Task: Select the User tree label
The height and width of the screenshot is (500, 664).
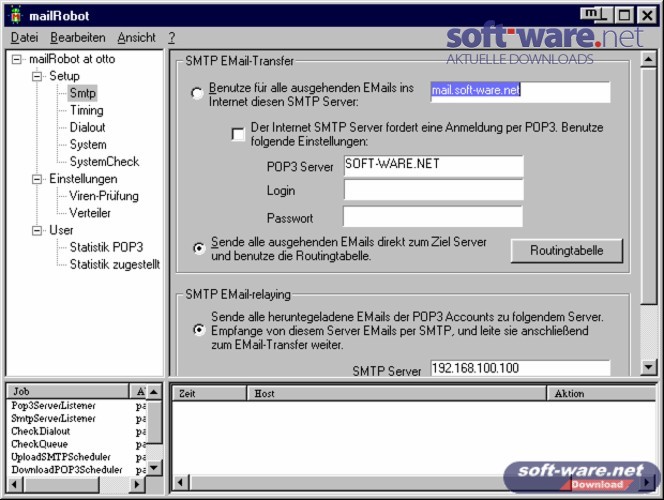Action: (x=61, y=230)
